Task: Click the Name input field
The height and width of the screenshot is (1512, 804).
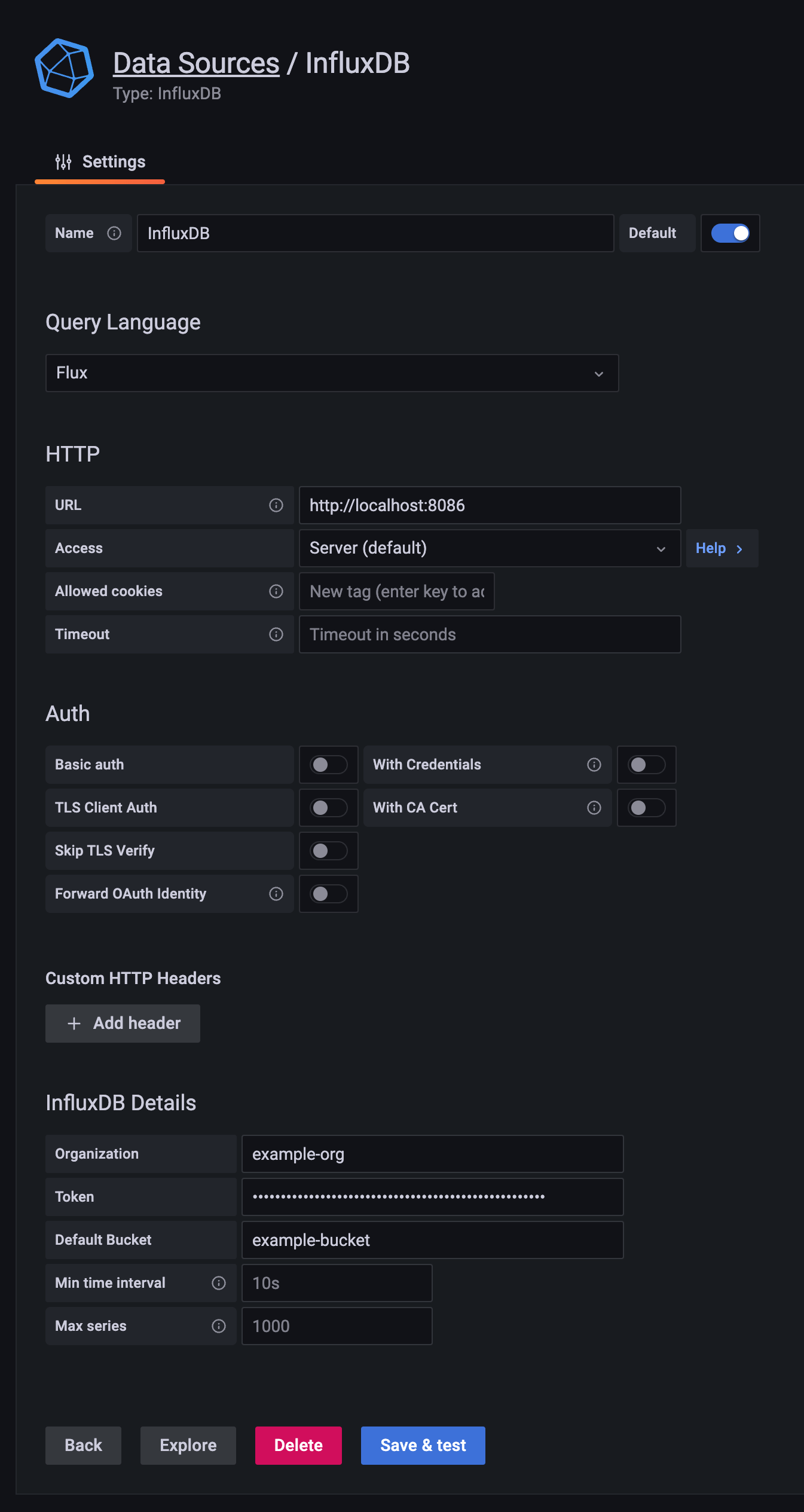Action: [x=375, y=233]
